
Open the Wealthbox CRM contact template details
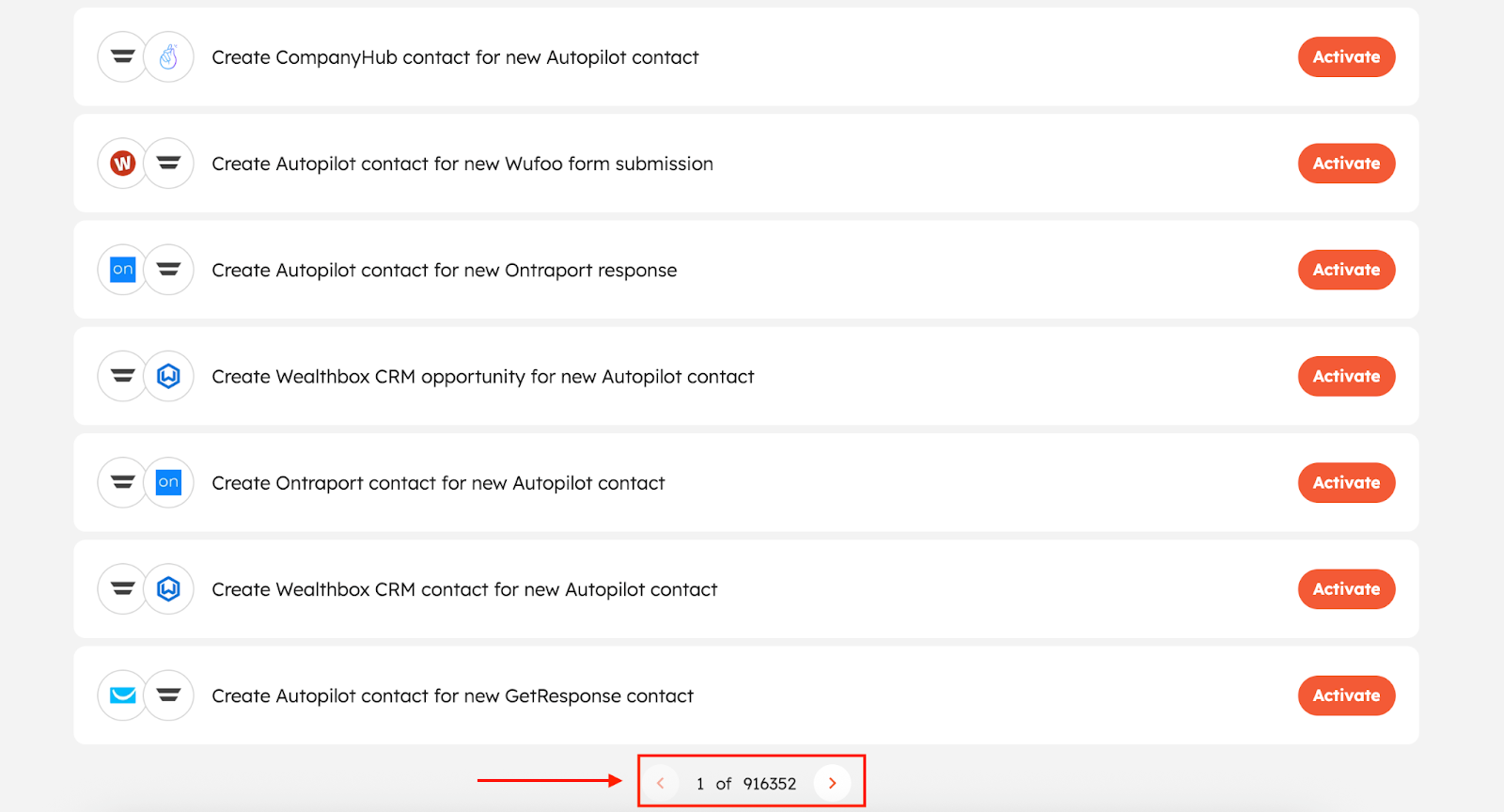464,589
